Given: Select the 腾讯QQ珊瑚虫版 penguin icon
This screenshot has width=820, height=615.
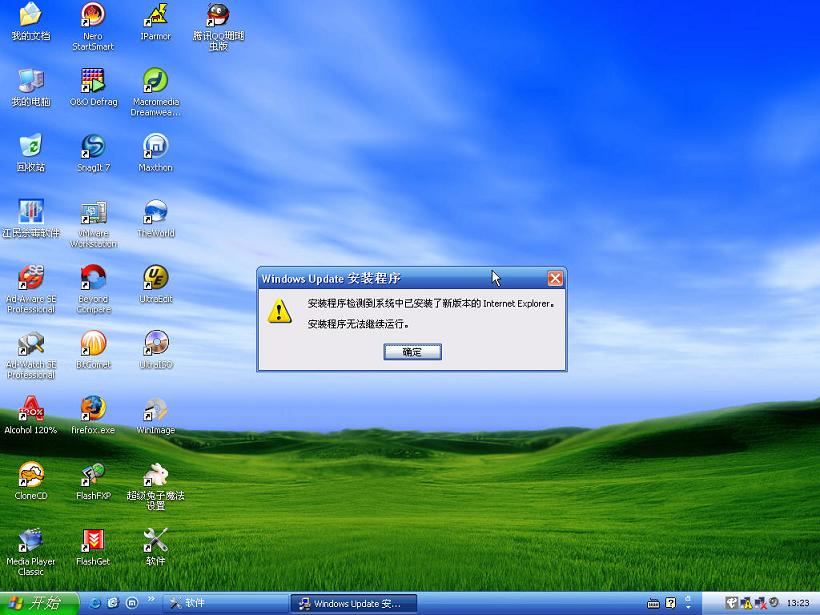Looking at the screenshot, I should tap(219, 26).
